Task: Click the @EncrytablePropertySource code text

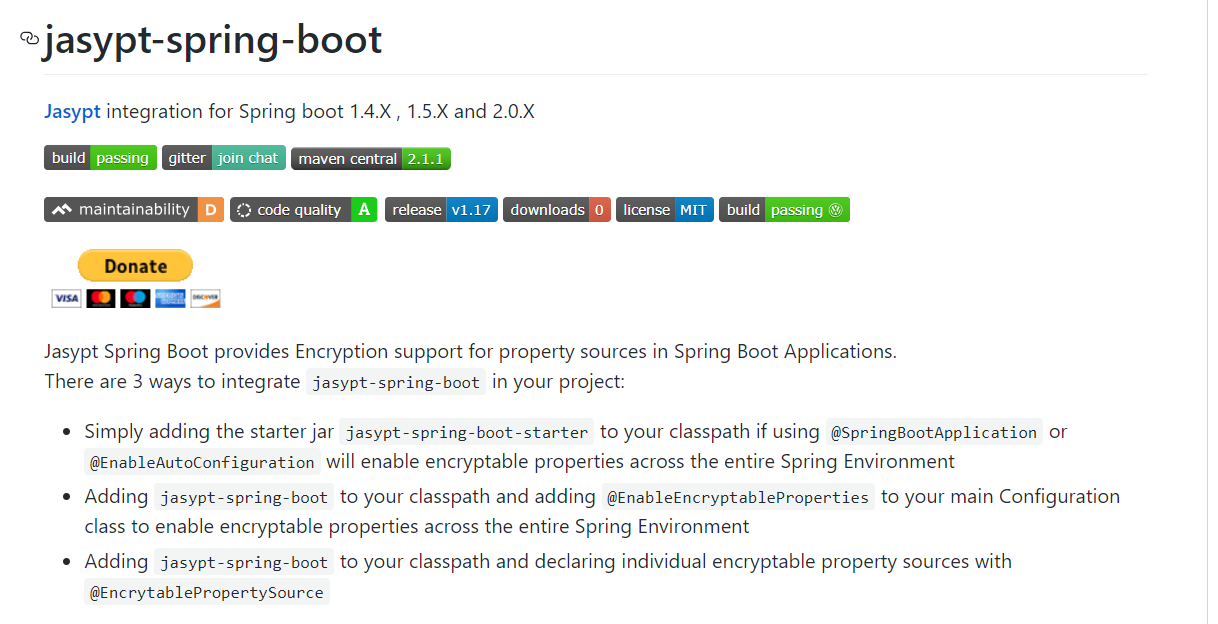Action: (x=207, y=592)
